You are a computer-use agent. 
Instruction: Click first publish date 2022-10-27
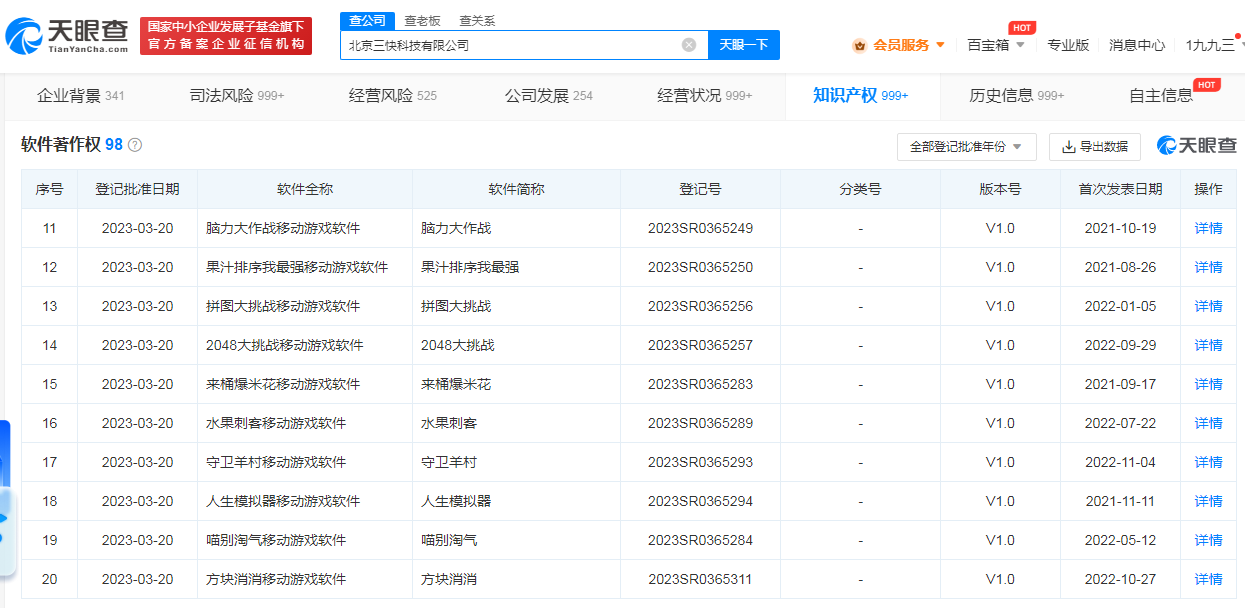click(1120, 579)
